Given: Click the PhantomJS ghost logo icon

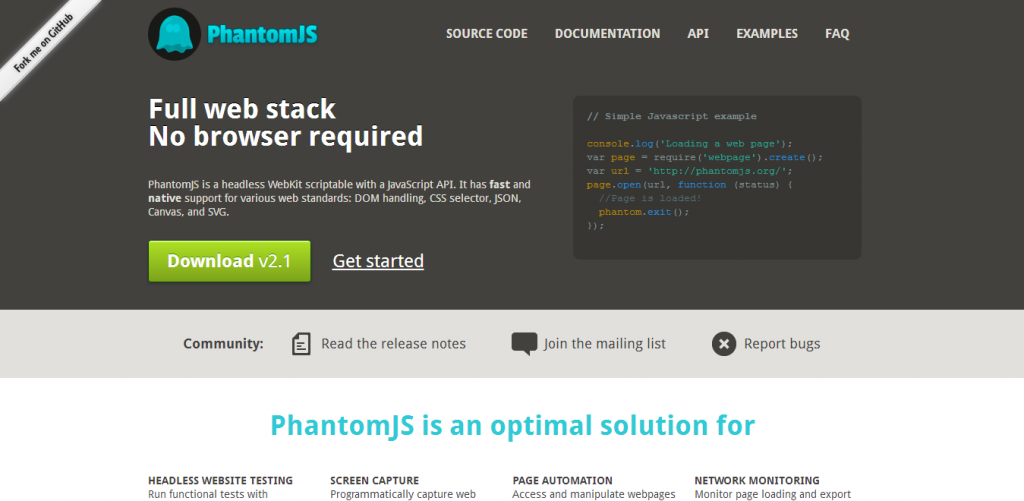Looking at the screenshot, I should 174,34.
